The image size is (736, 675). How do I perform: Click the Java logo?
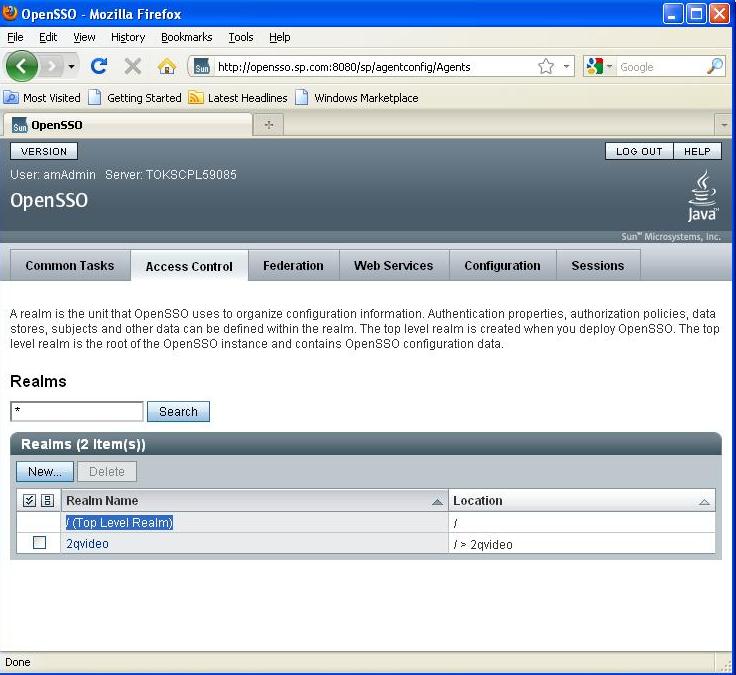click(702, 196)
